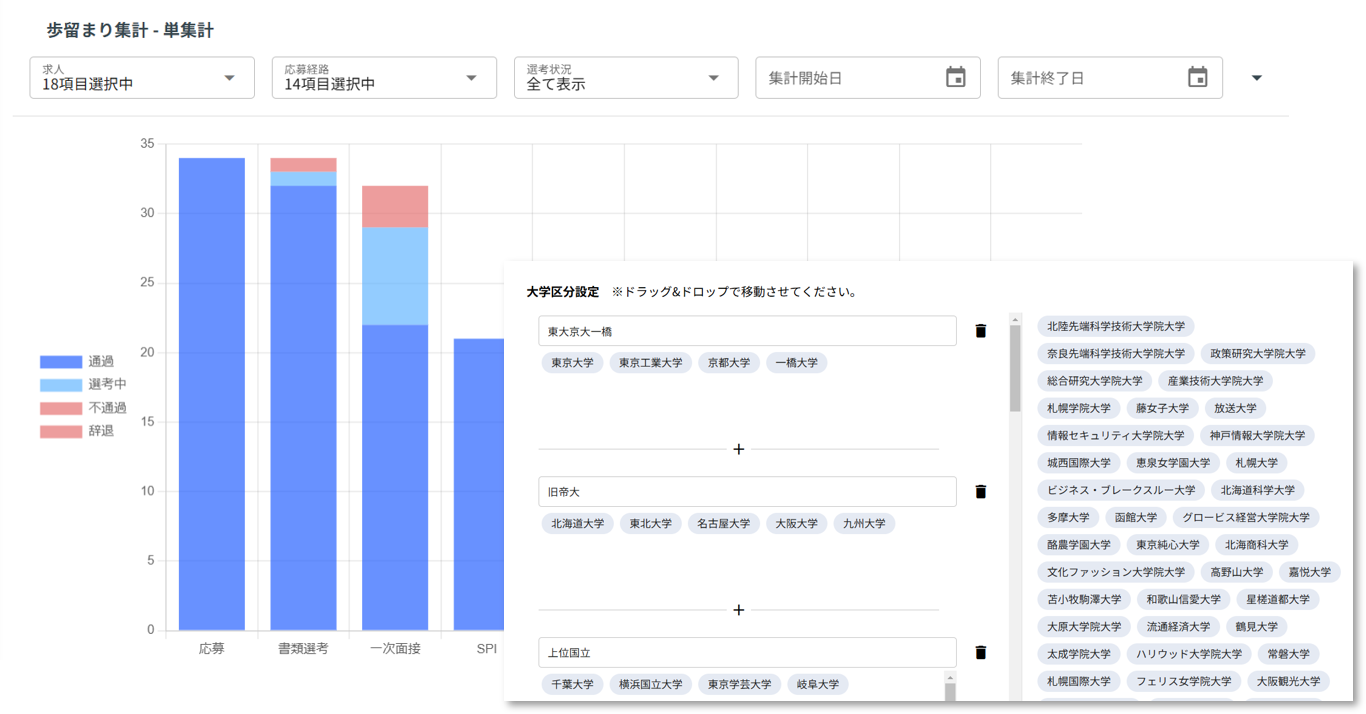Select the 北陸先端科学技術大学院大学 chip

pos(1116,326)
